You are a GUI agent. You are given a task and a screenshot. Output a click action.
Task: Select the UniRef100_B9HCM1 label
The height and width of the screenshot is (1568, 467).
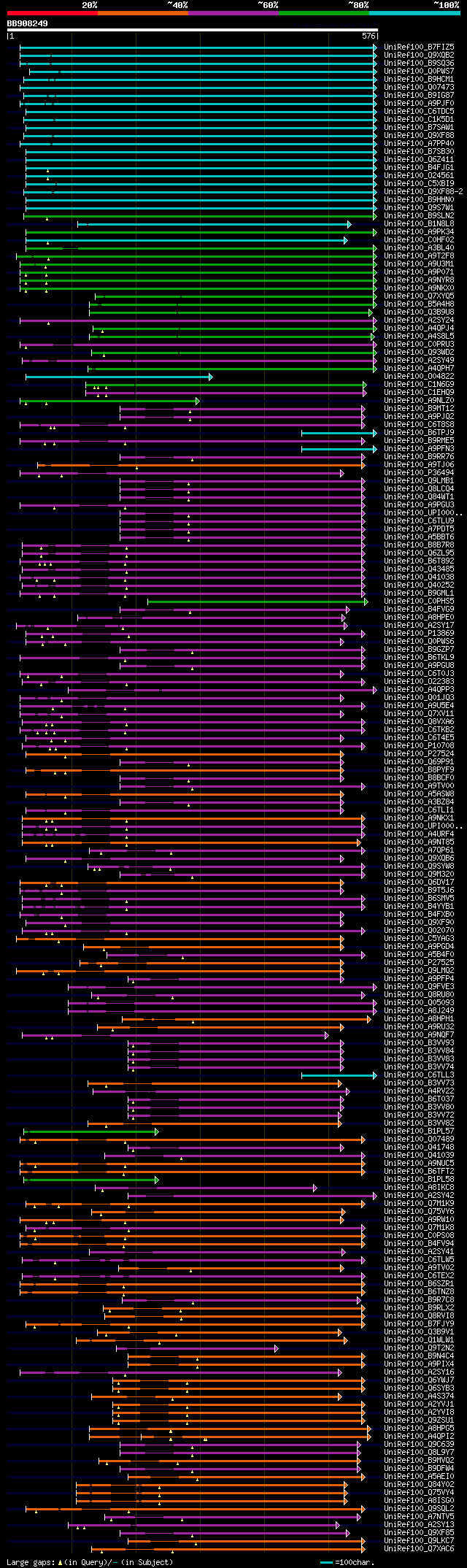click(419, 79)
